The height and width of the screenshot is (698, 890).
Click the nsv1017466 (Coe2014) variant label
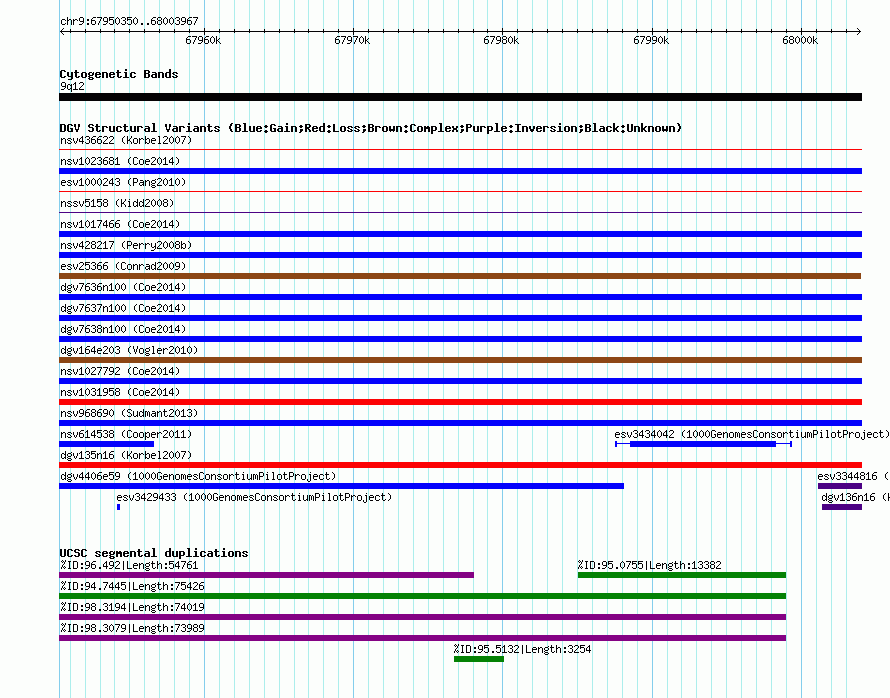point(120,224)
